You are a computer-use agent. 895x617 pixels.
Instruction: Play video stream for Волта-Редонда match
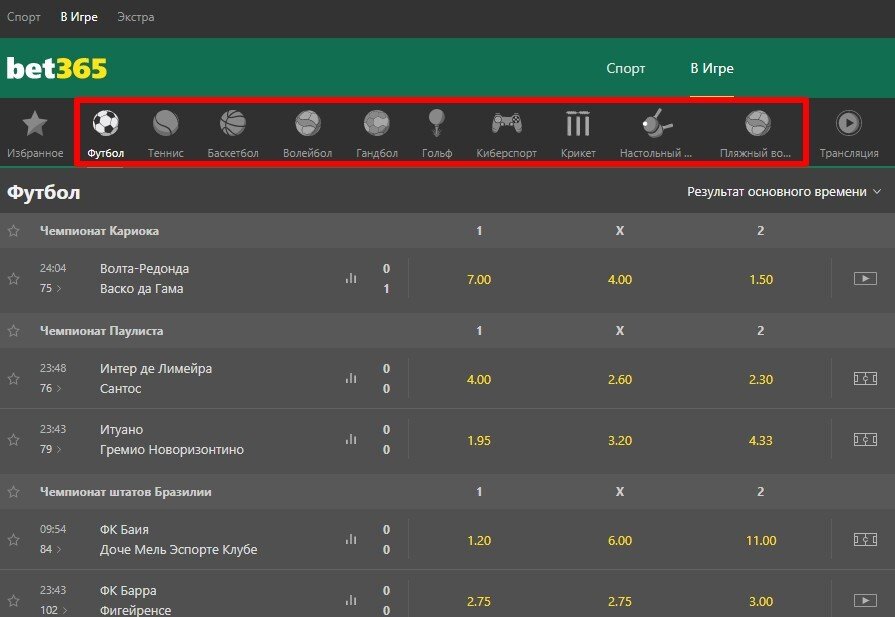coord(865,279)
